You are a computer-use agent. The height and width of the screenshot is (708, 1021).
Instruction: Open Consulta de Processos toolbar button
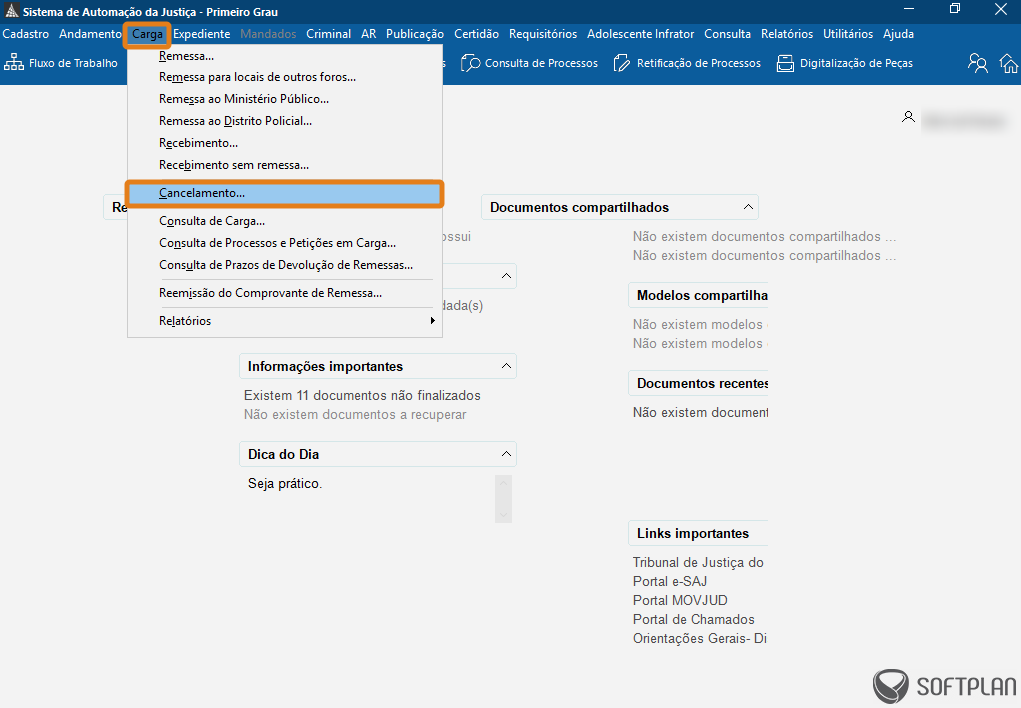529,63
